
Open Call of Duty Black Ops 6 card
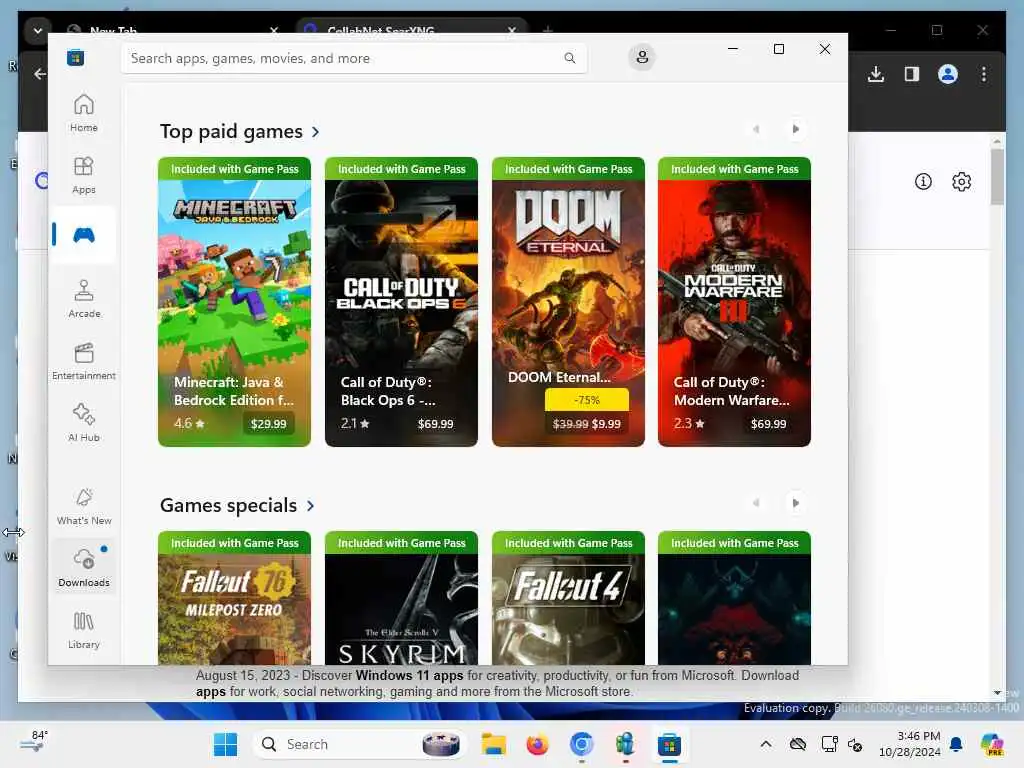coord(401,302)
